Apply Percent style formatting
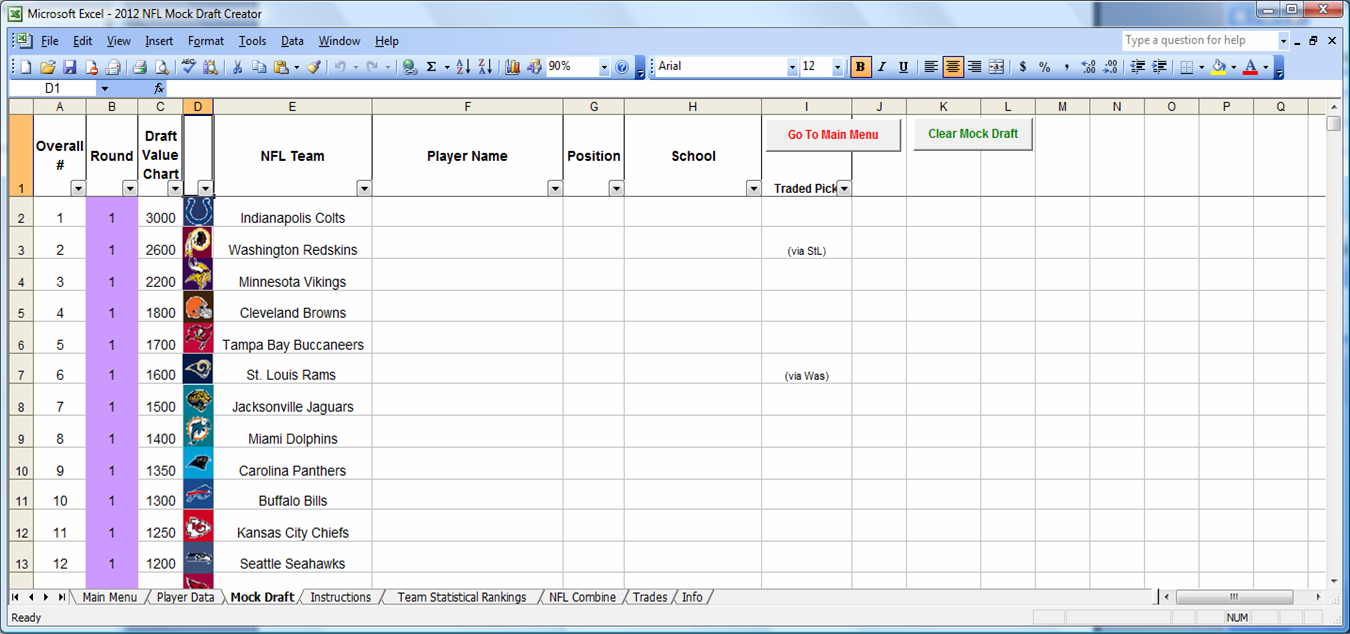The image size is (1350, 634). [1045, 67]
